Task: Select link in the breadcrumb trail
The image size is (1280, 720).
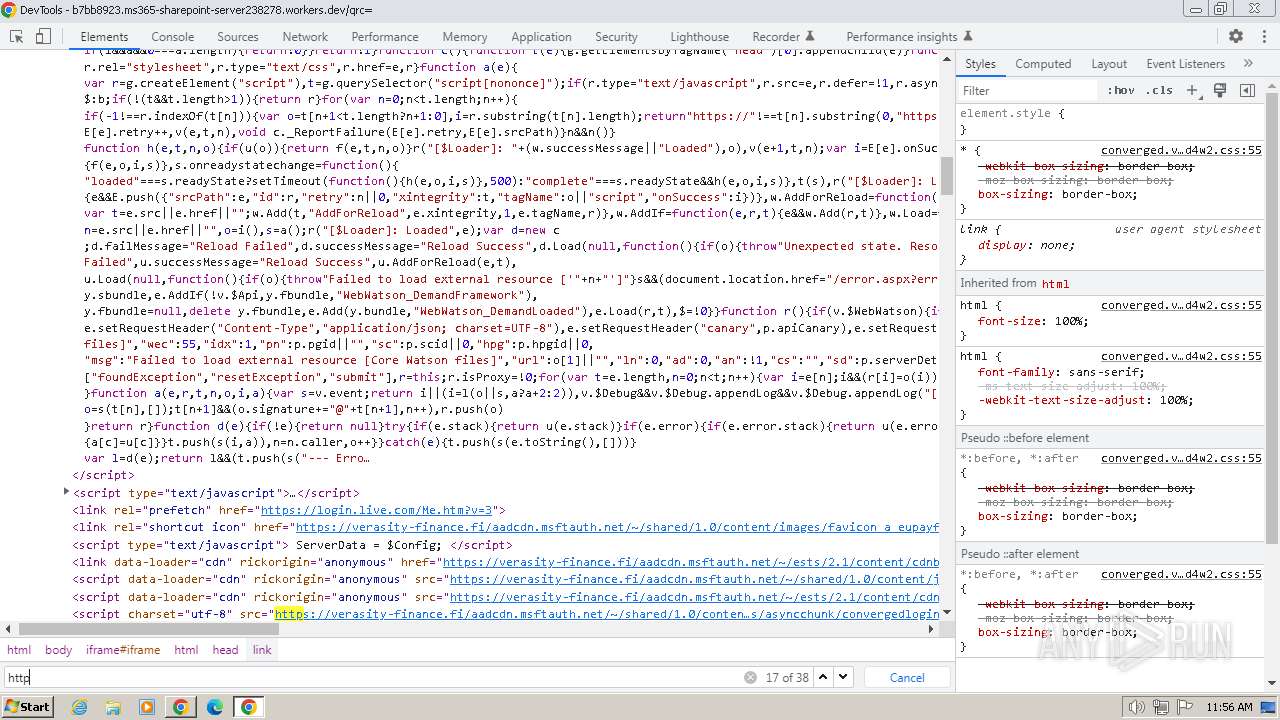Action: [x=262, y=650]
